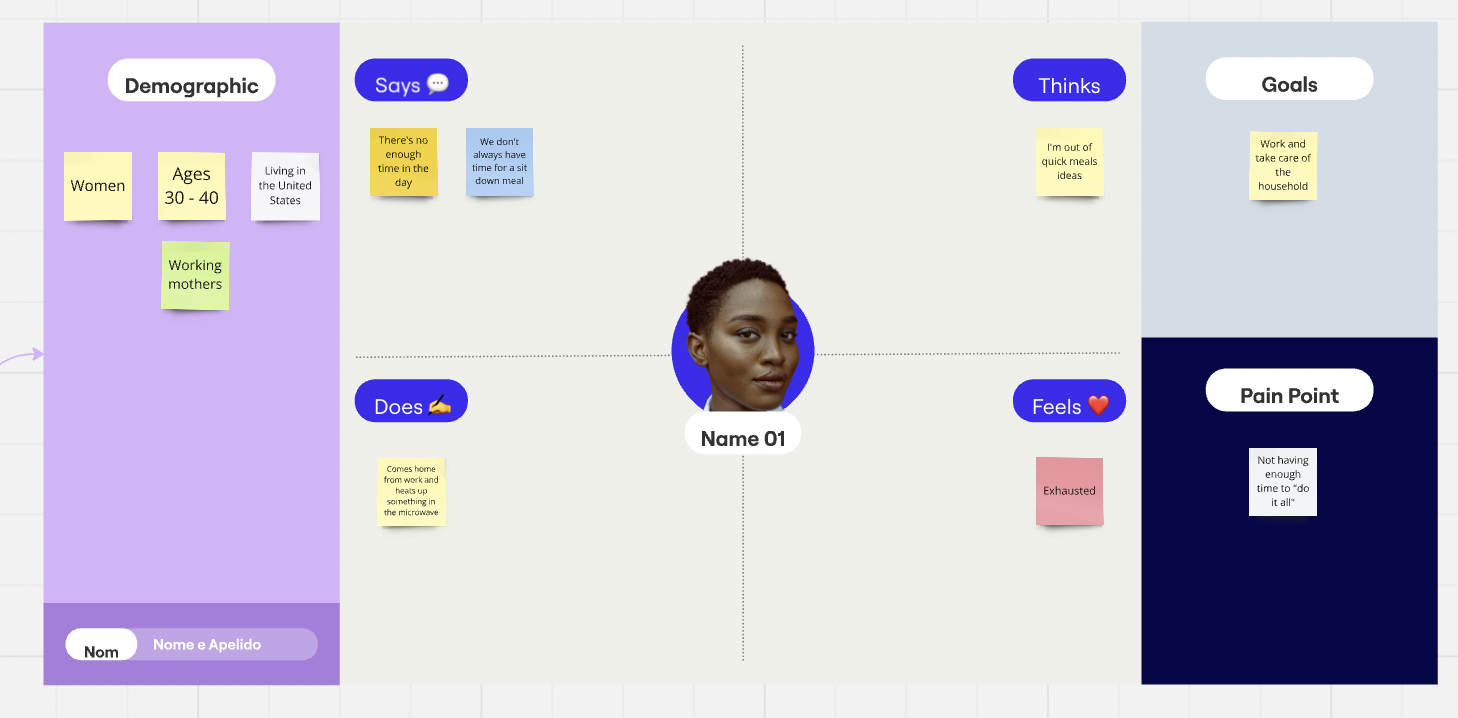Select the Demographic header label
Image resolution: width=1458 pixels, height=718 pixels.
click(x=191, y=85)
